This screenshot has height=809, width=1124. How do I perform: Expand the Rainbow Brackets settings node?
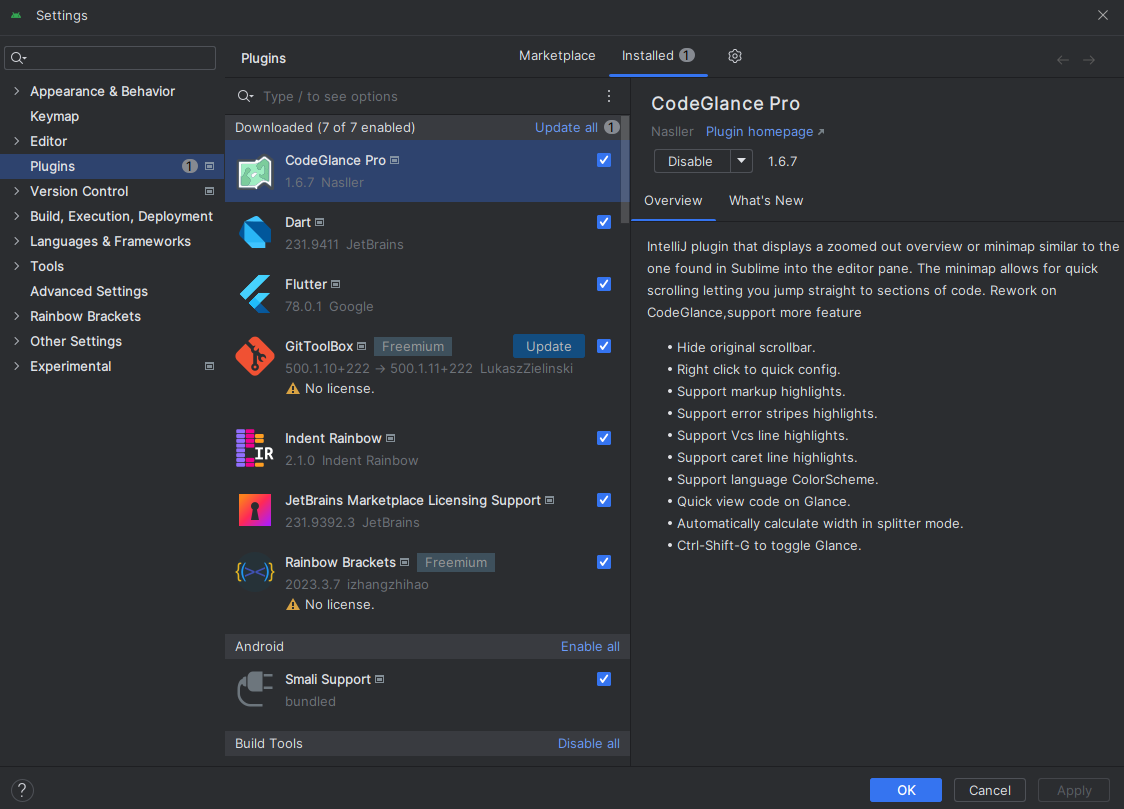(x=16, y=316)
